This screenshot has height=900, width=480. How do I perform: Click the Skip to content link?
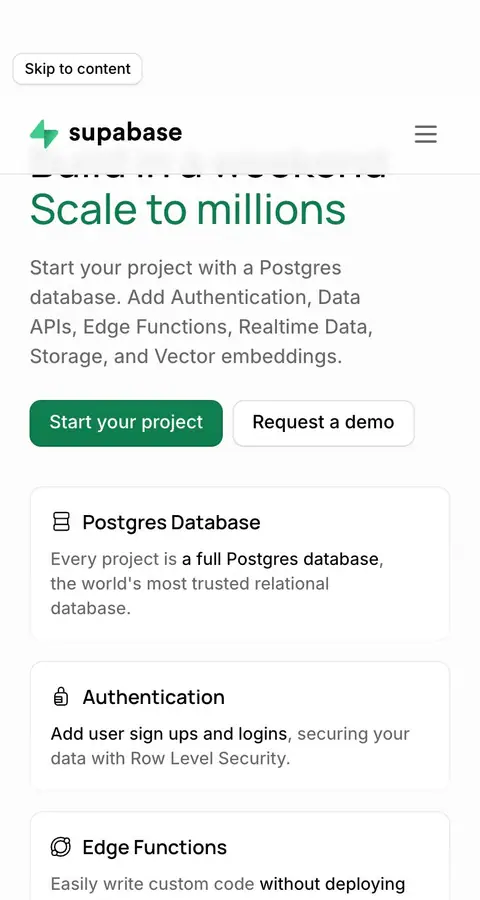78,69
